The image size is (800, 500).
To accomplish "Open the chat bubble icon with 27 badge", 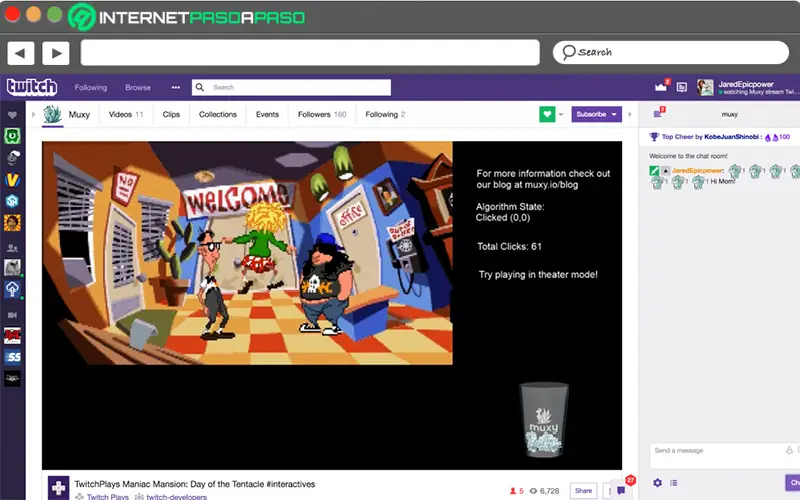I will [621, 490].
